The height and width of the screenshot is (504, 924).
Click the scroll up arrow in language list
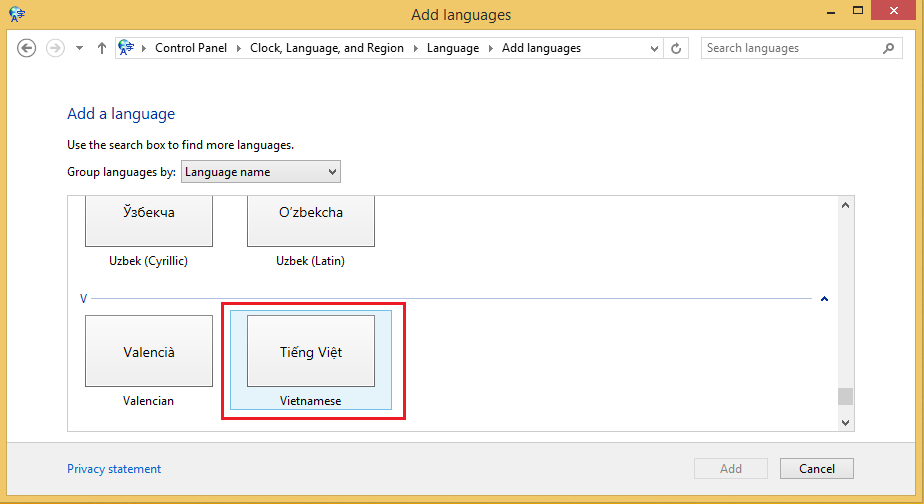click(x=845, y=206)
